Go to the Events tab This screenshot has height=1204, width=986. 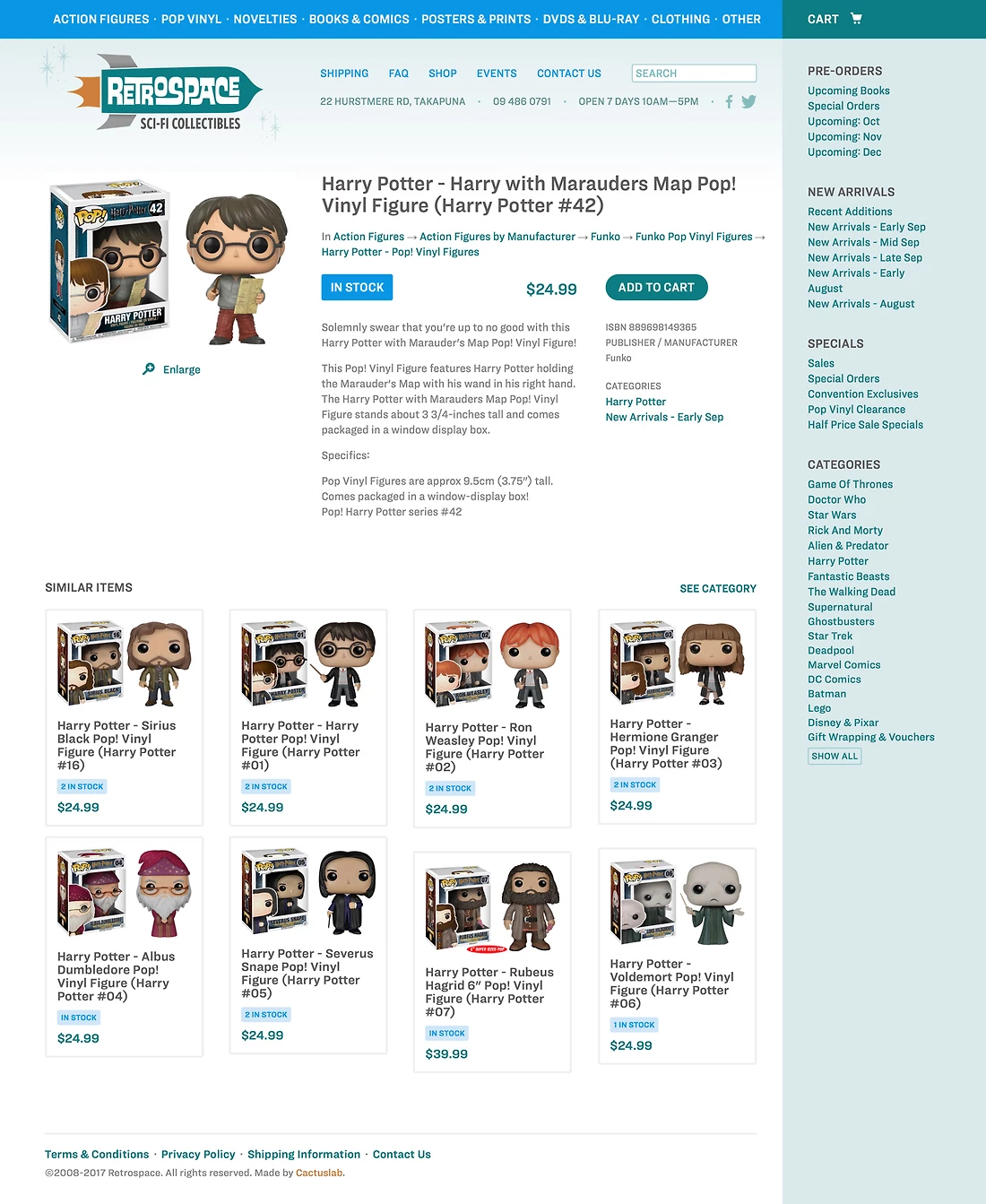coord(497,74)
